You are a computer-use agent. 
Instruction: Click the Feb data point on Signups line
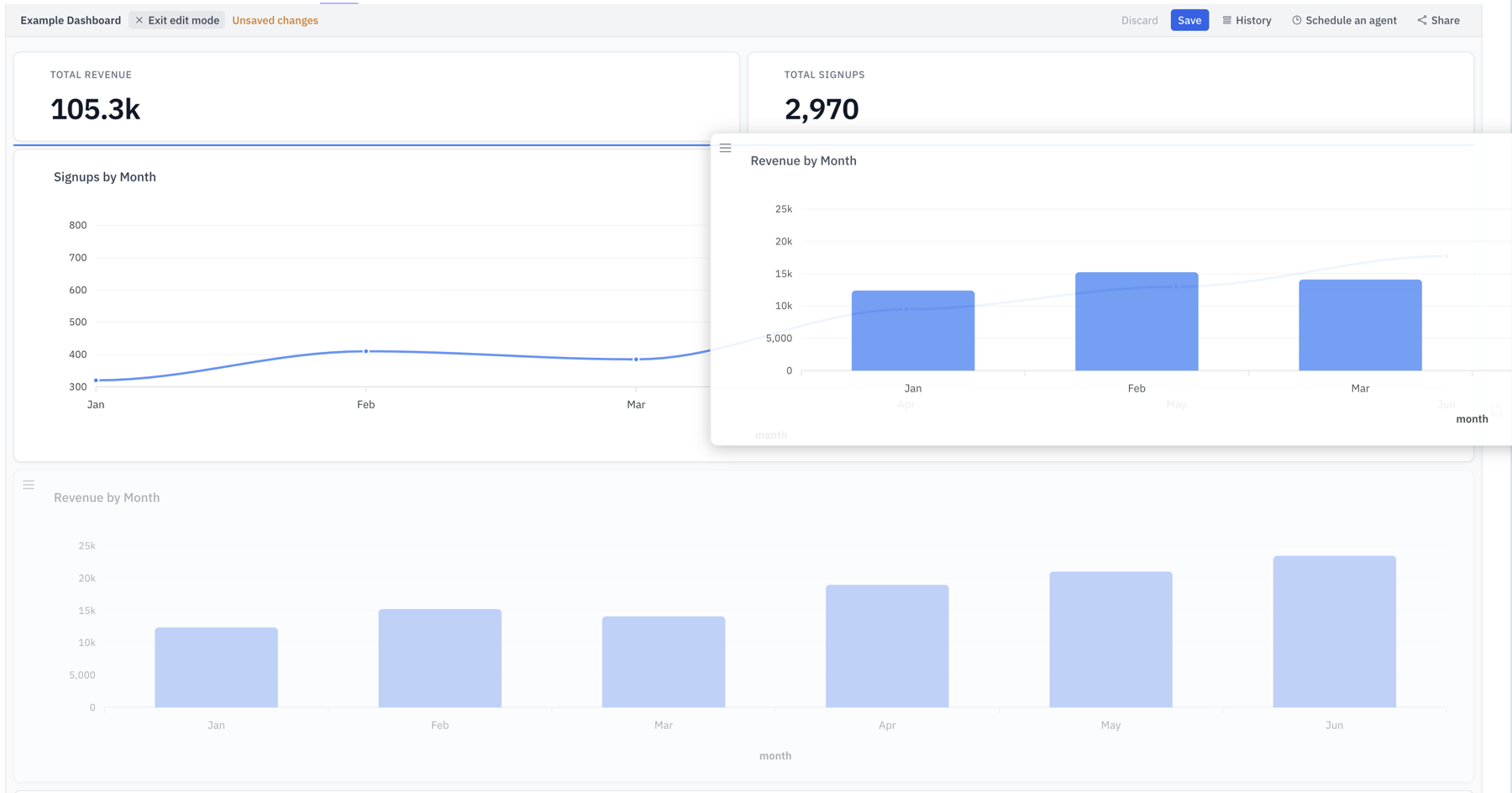[x=366, y=351]
